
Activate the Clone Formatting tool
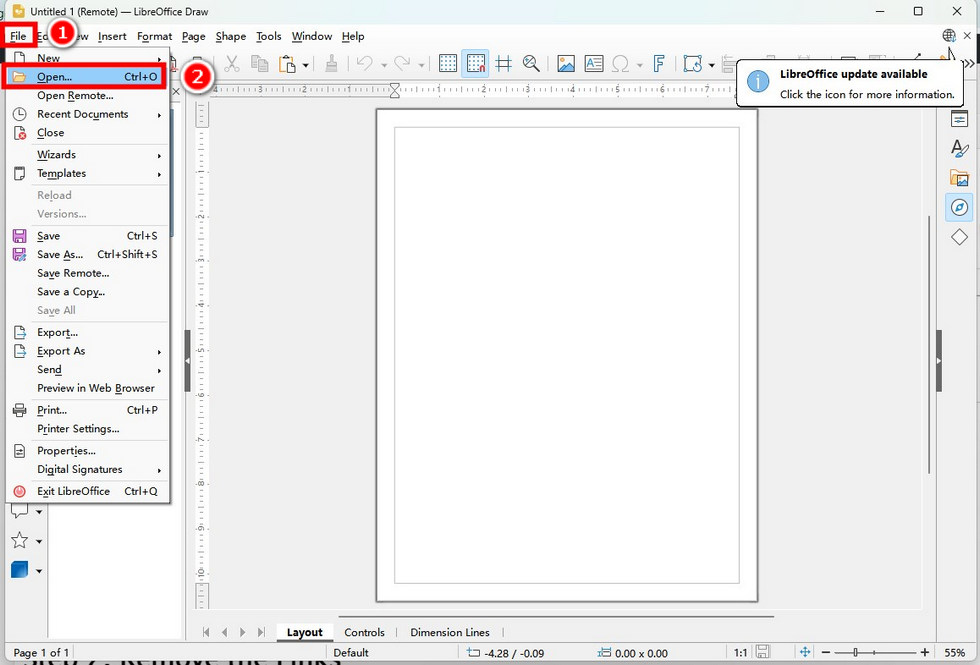click(332, 64)
